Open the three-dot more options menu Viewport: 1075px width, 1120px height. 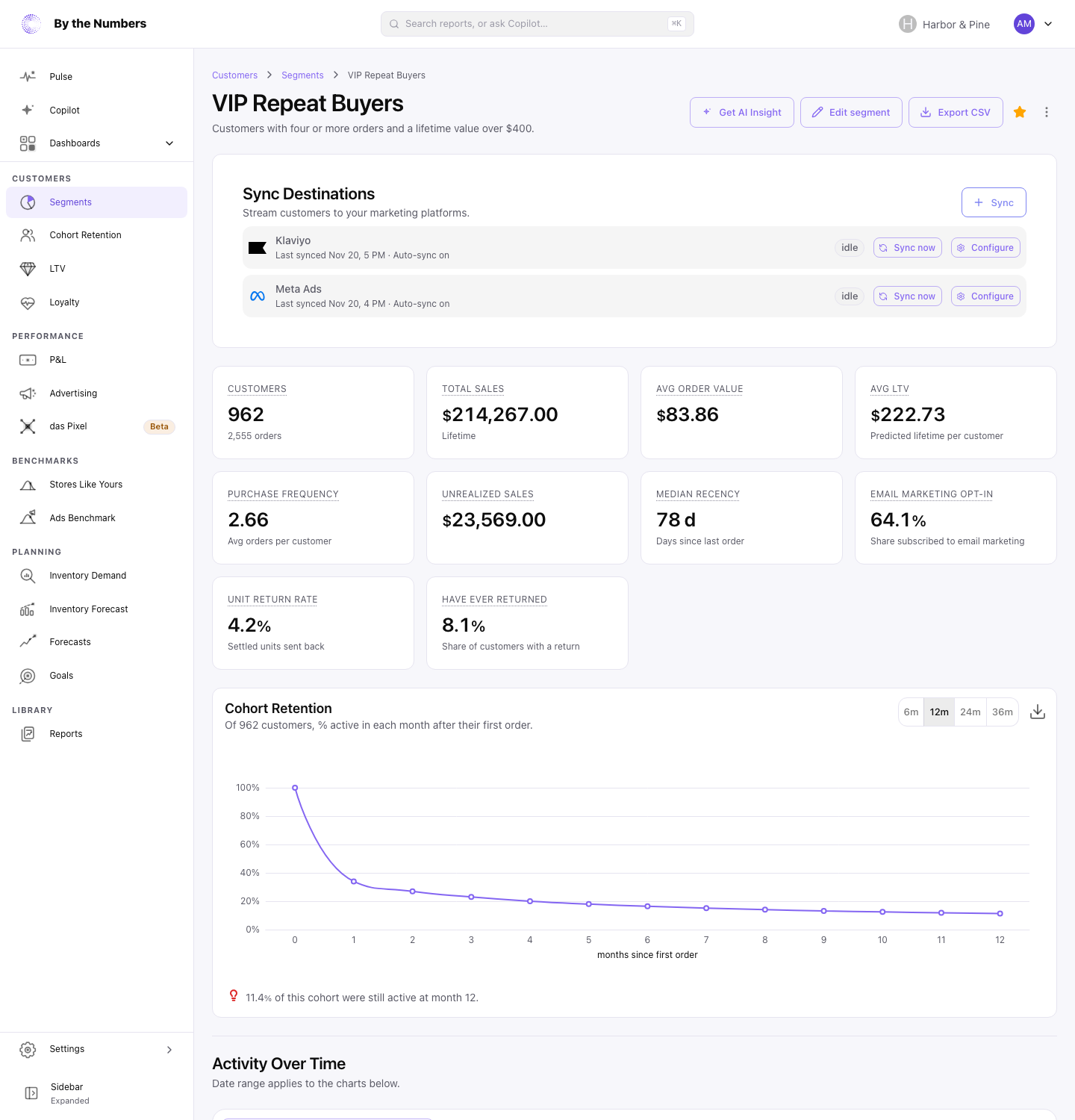1047,112
